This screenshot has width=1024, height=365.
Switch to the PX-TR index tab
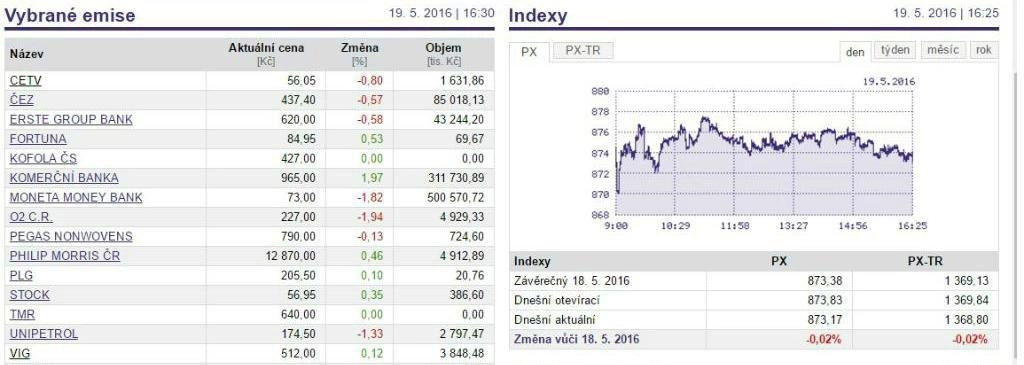(x=583, y=51)
